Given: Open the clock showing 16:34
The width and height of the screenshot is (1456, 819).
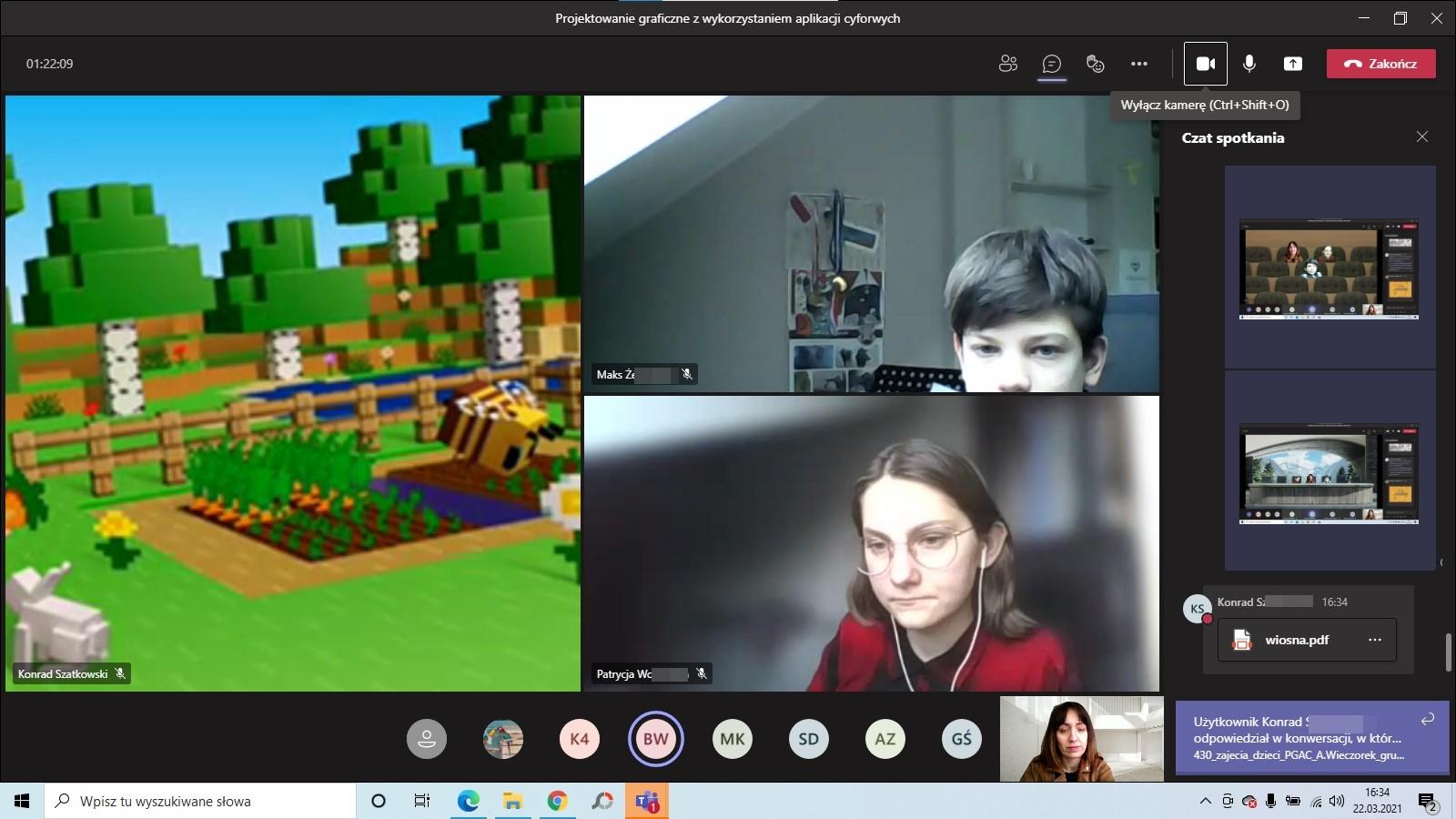Looking at the screenshot, I should tap(1377, 801).
